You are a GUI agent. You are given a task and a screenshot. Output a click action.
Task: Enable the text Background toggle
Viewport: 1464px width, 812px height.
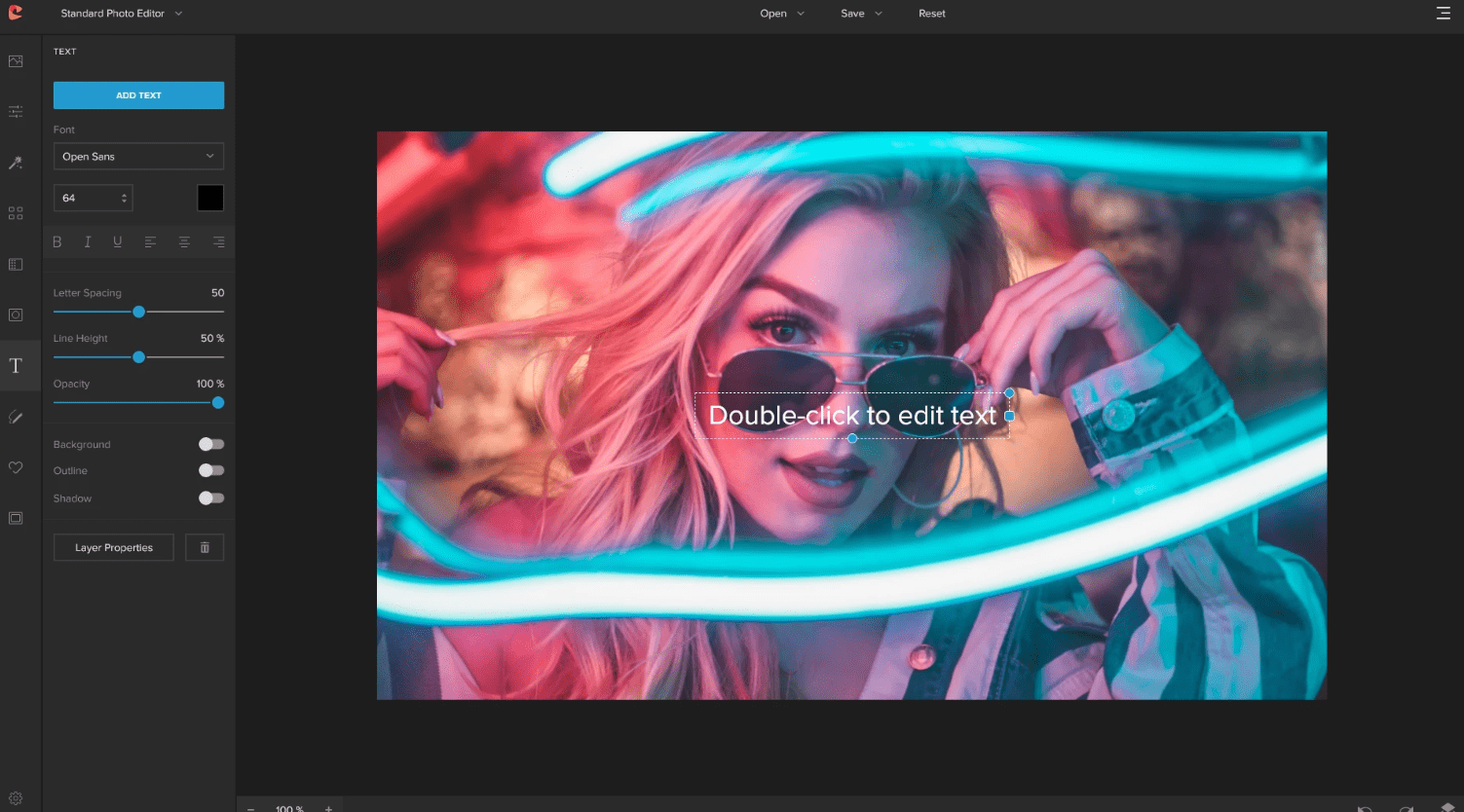click(210, 444)
